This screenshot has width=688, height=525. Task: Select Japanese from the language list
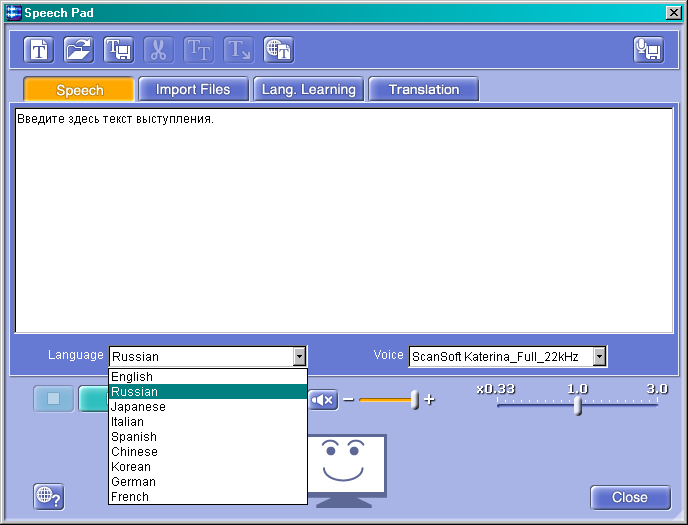coord(139,407)
